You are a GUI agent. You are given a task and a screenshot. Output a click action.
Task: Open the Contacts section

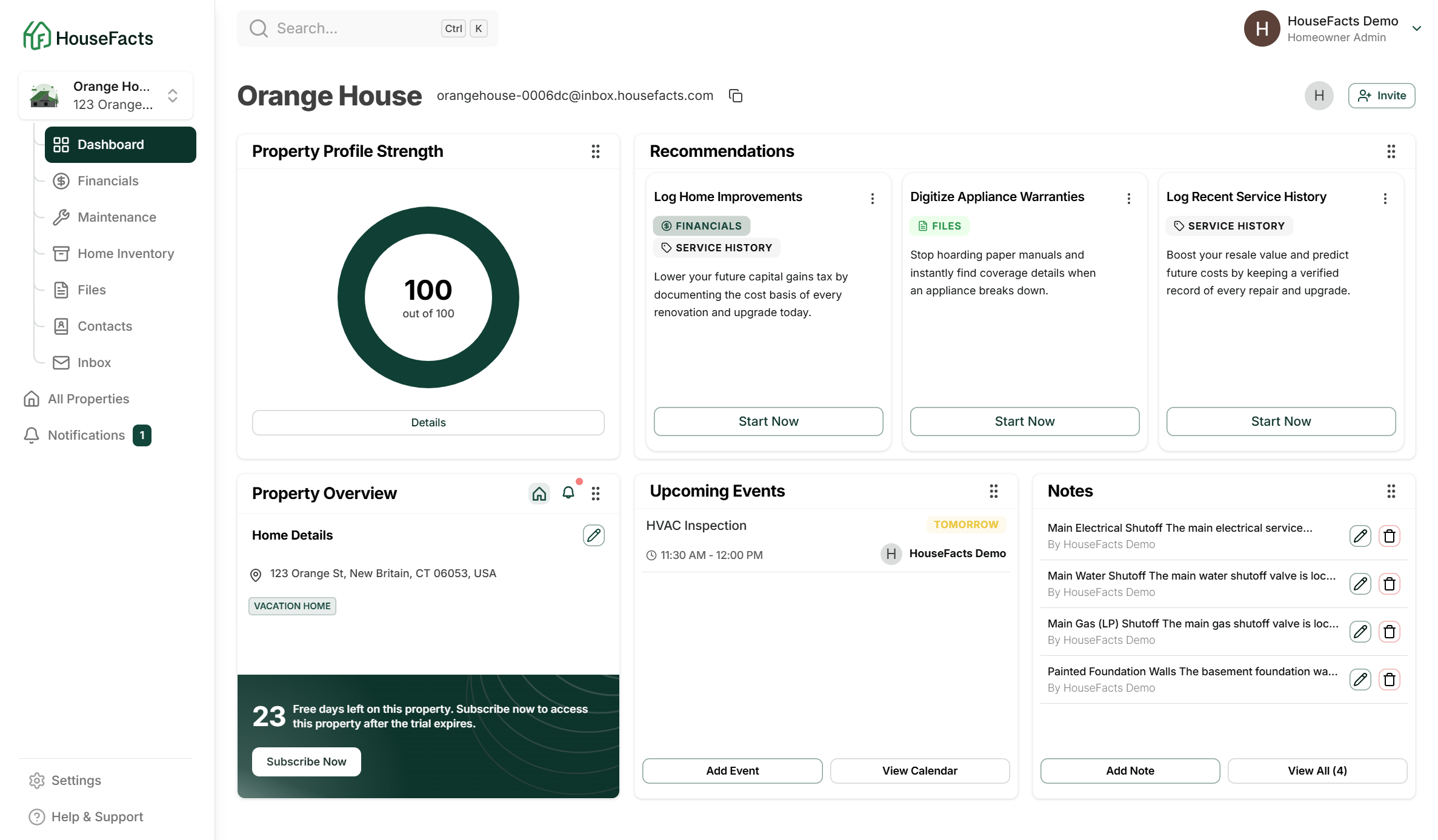point(104,326)
